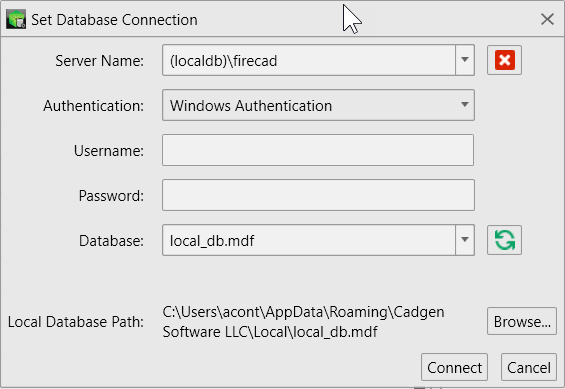Click the 'Server Name:' label
This screenshot has width=565, height=389.
99,61
